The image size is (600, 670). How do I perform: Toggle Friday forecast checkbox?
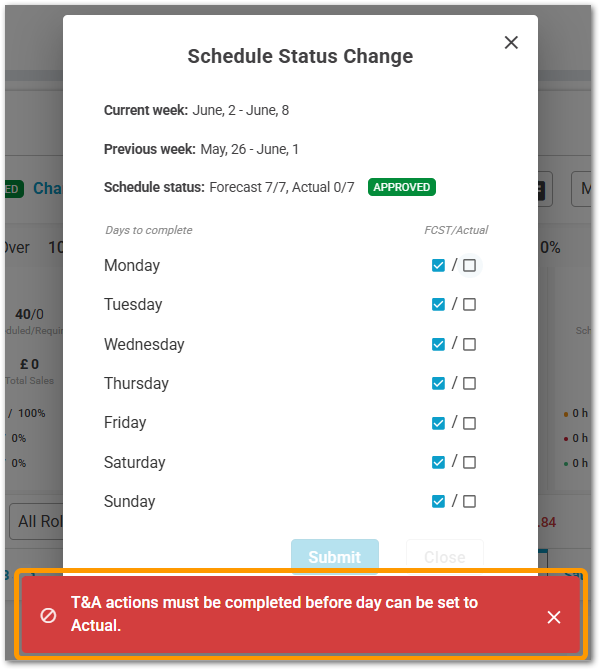438,423
